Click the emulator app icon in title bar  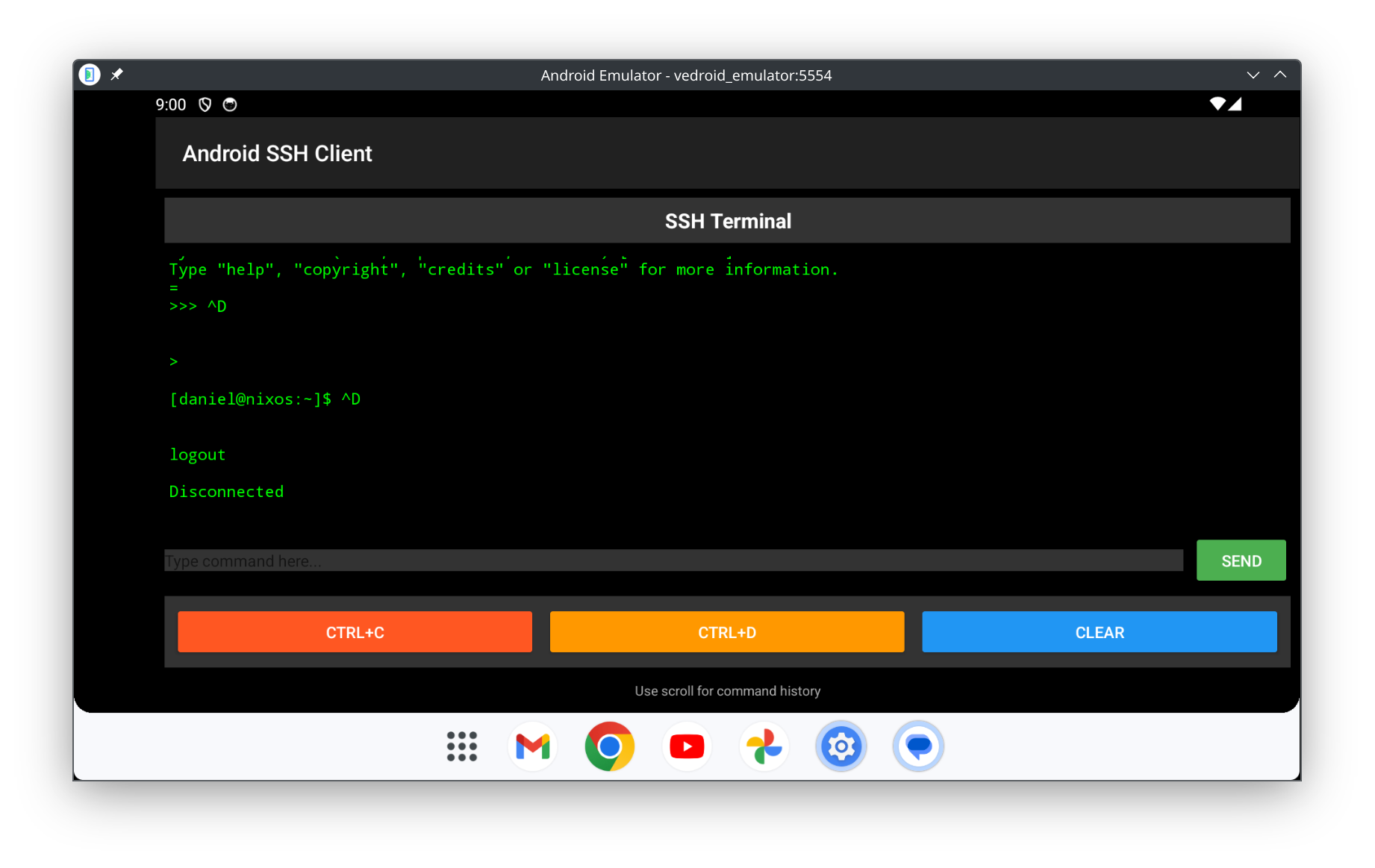[x=90, y=75]
